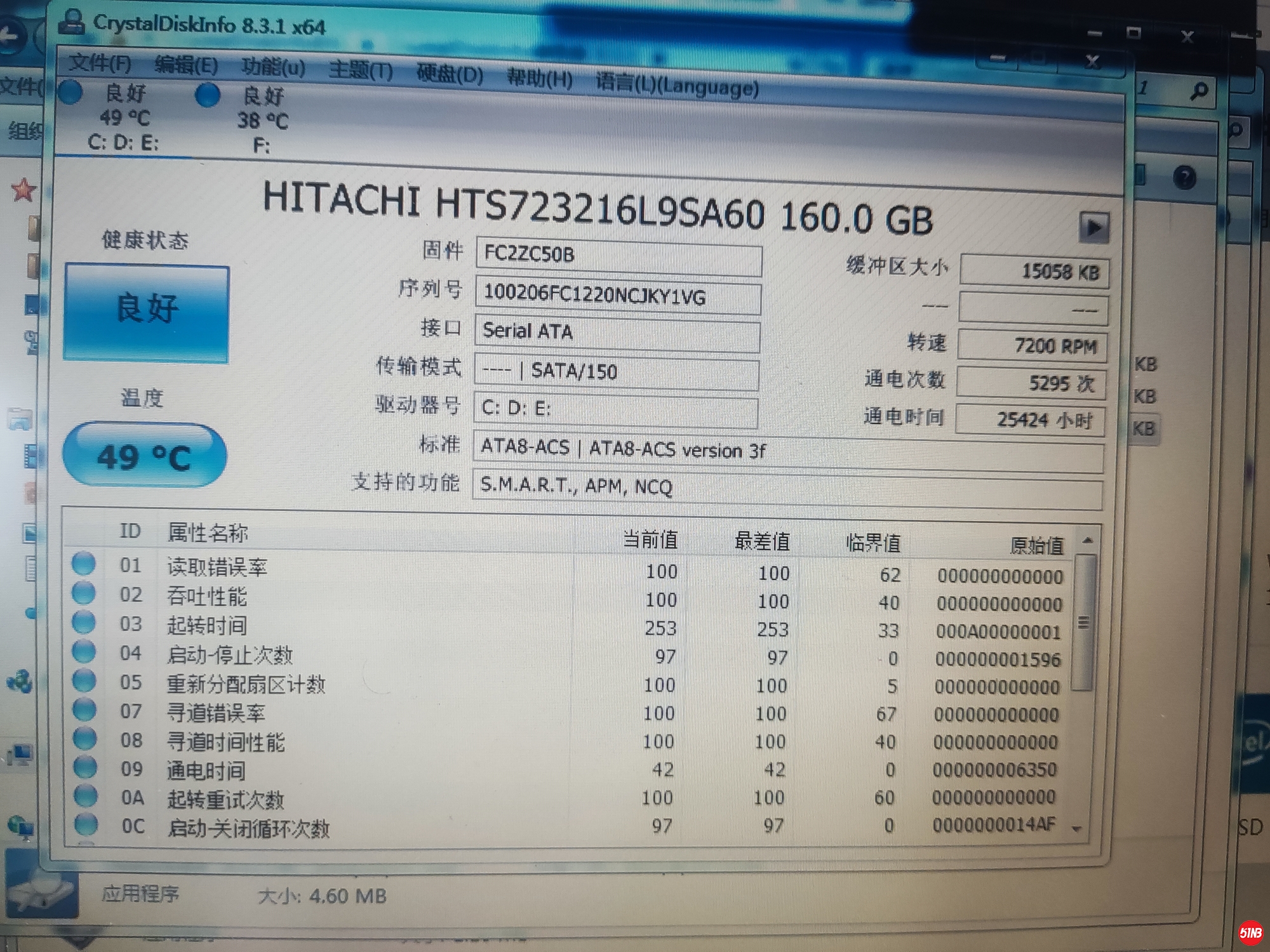Open the 帮助(H) menu
Screen dimensions: 1270x952
tap(540, 79)
